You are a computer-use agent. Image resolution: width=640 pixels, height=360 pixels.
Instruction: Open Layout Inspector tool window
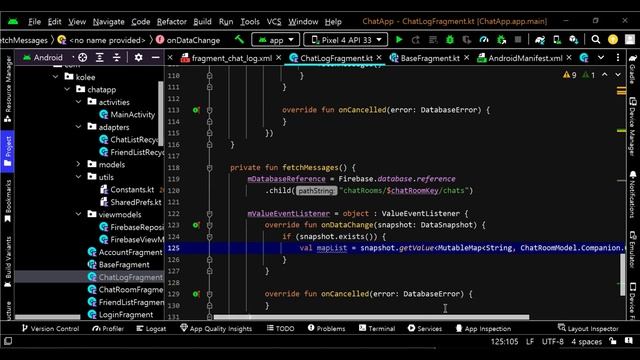tap(588, 328)
